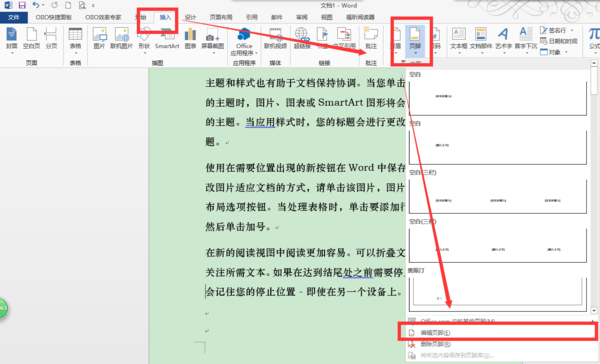Insert a text box (文本框)
600x364 pixels.
pyautogui.click(x=459, y=40)
